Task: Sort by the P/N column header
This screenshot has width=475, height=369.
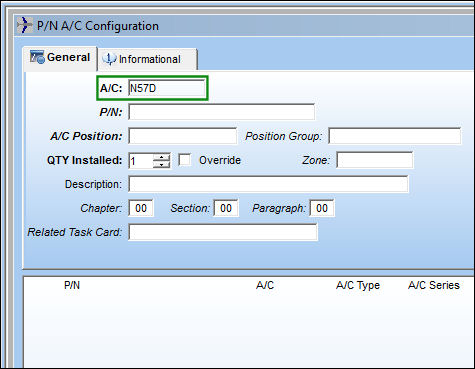Action: point(72,285)
